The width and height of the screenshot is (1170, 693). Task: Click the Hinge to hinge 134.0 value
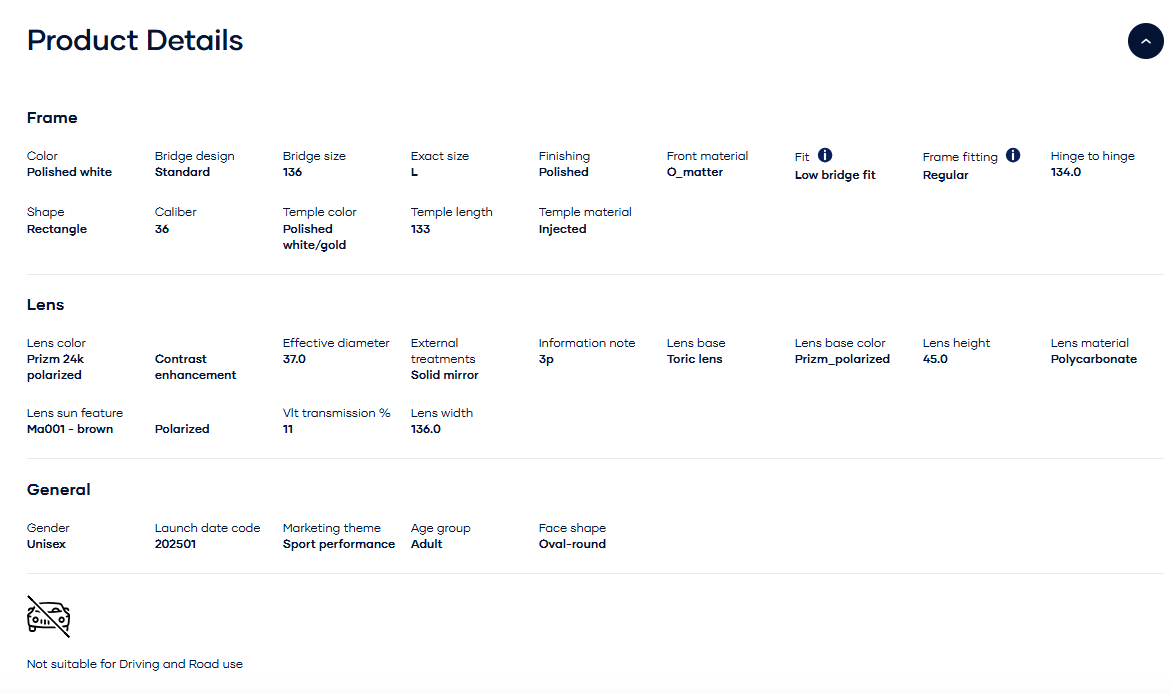click(x=1066, y=172)
